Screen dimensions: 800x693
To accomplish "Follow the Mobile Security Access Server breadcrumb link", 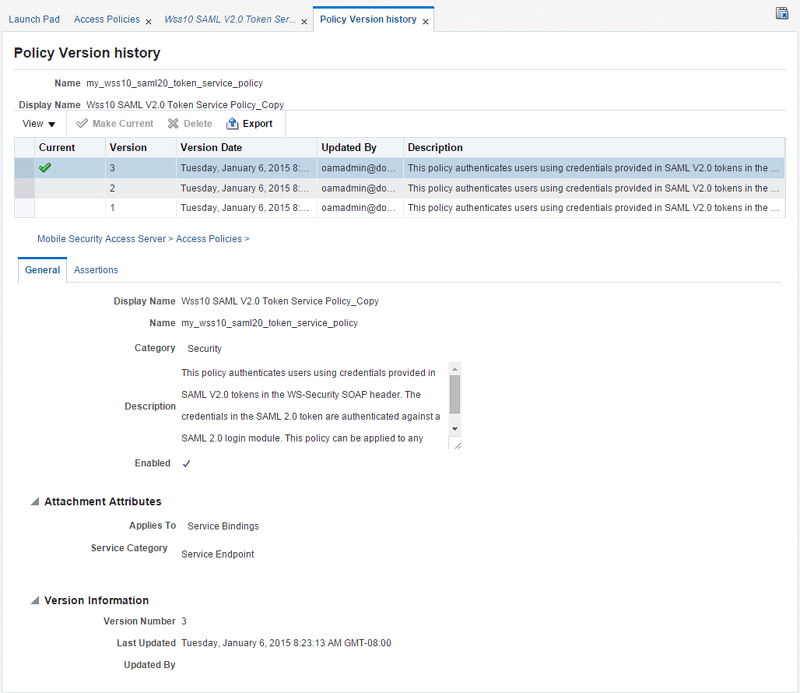I will (x=102, y=239).
